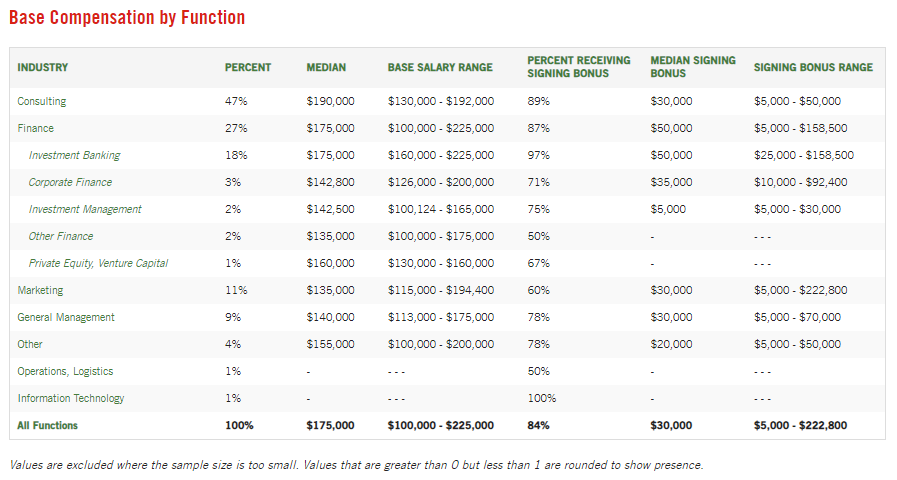The image size is (897, 480).
Task: Click the Investment Banking sub-row label
Action: [74, 155]
